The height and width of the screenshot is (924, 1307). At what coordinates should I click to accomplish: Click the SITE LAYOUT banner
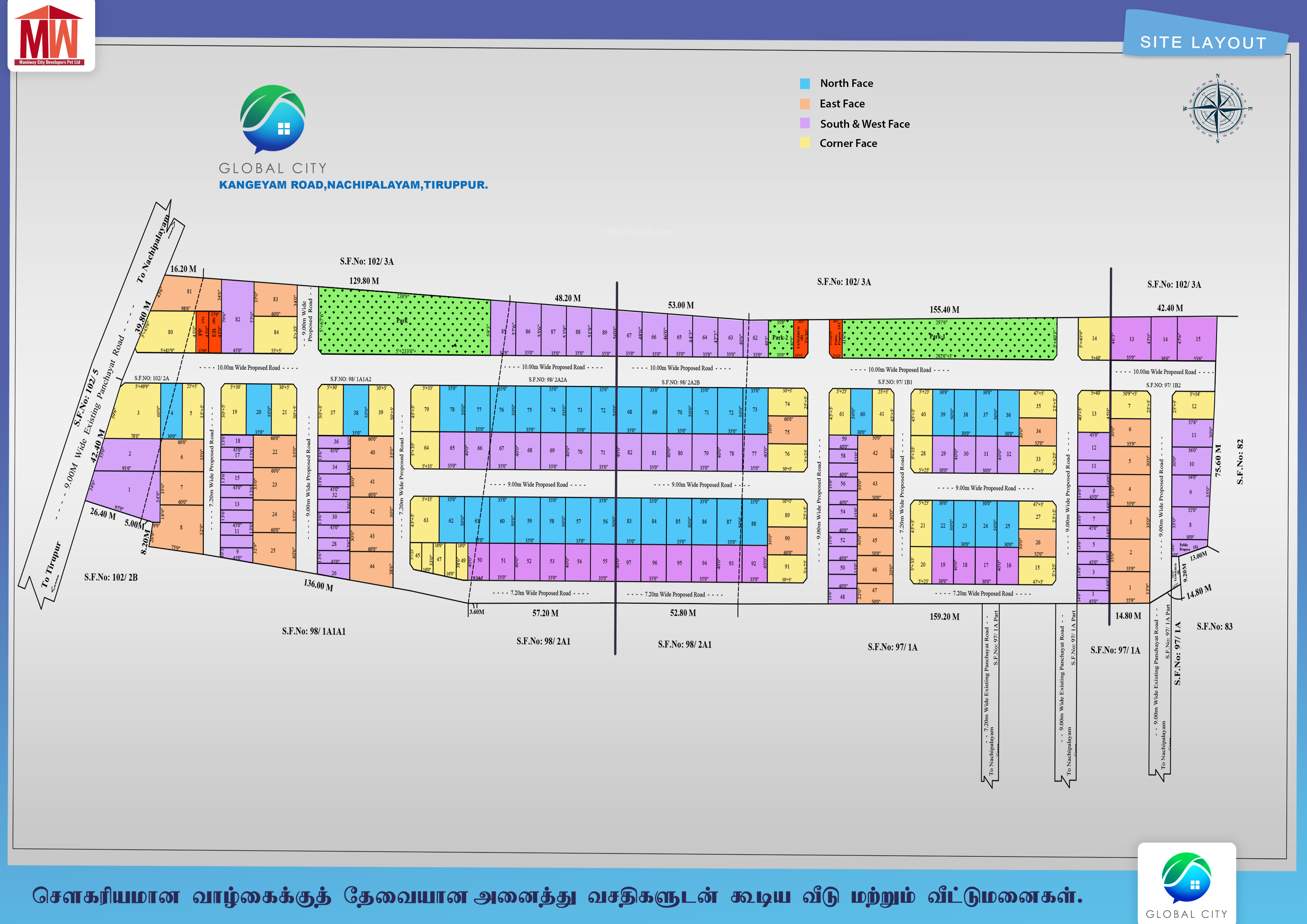point(1203,43)
